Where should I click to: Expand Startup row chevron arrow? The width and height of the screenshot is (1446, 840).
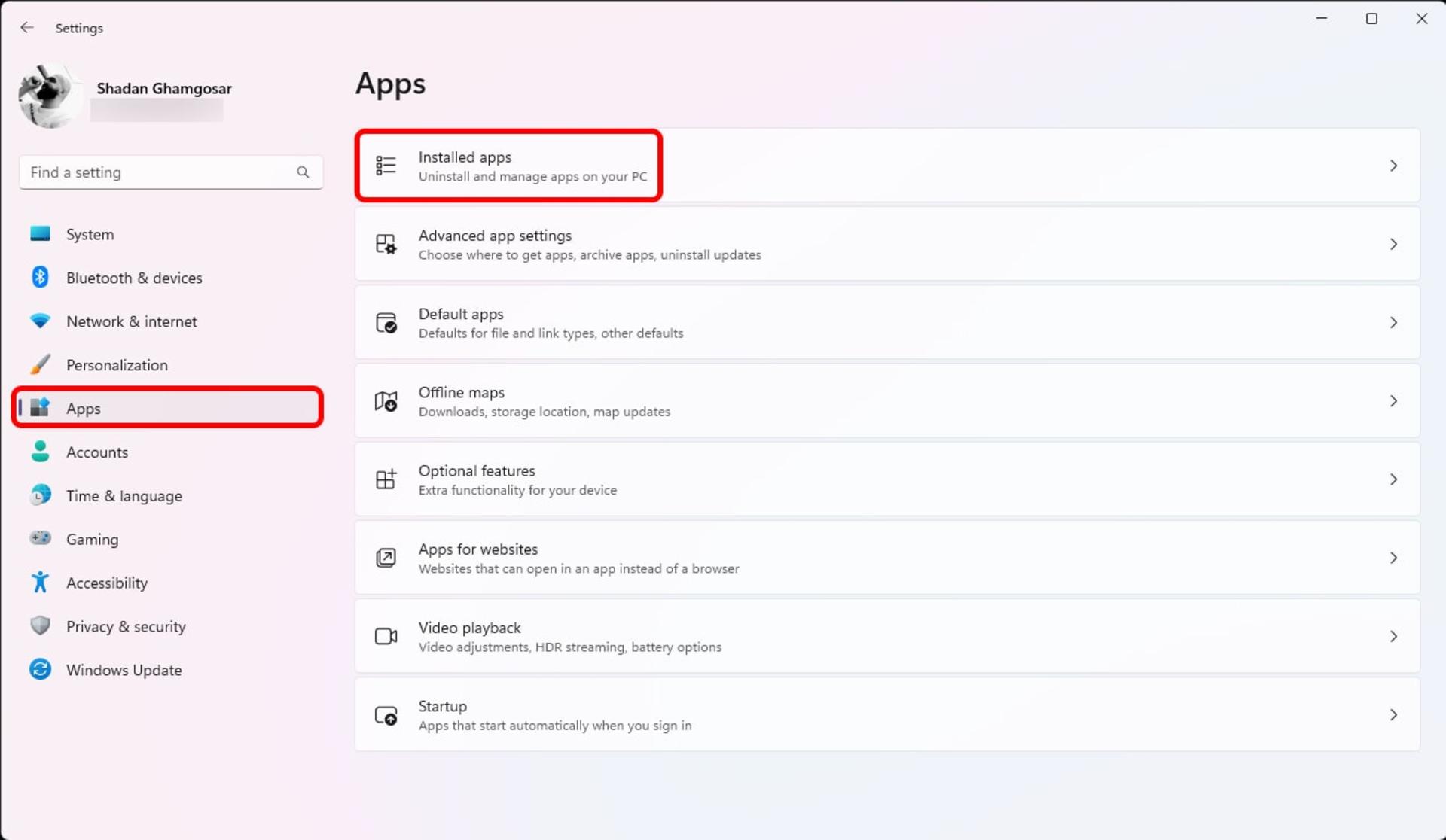coord(1393,715)
